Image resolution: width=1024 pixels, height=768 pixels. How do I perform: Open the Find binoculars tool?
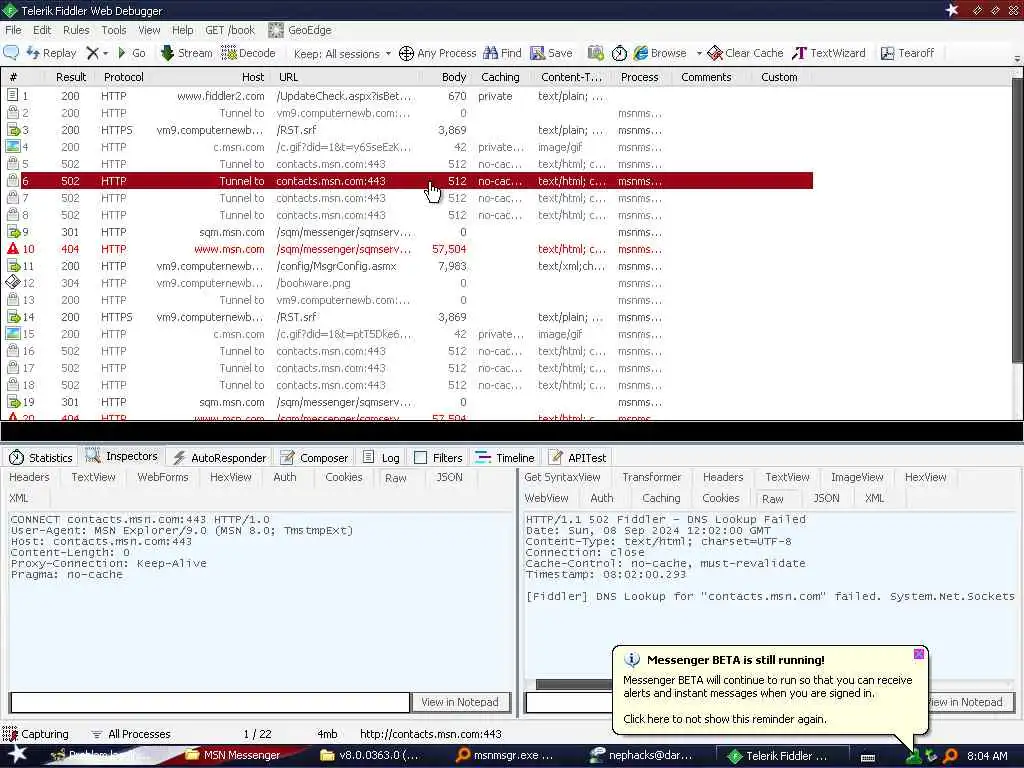[x=502, y=53]
